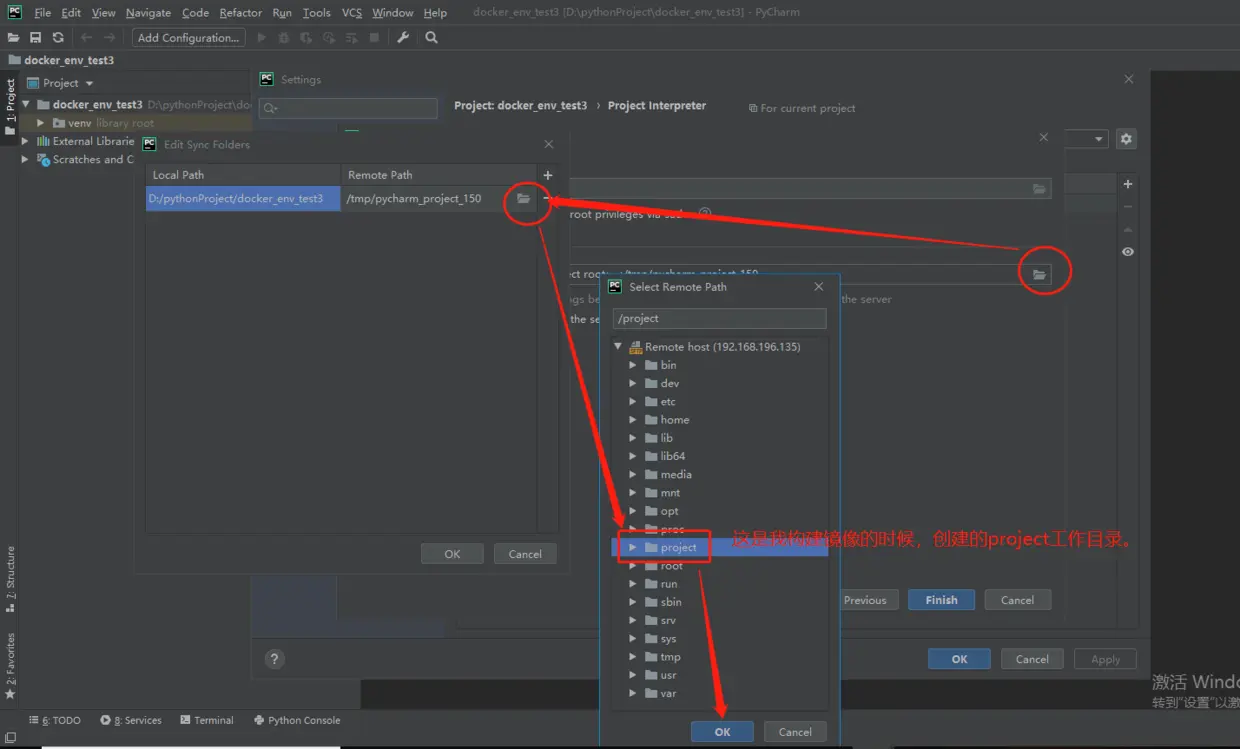1240x749 pixels.
Task: Click the minus icon in Edit Sync Folders
Action: tap(546, 198)
